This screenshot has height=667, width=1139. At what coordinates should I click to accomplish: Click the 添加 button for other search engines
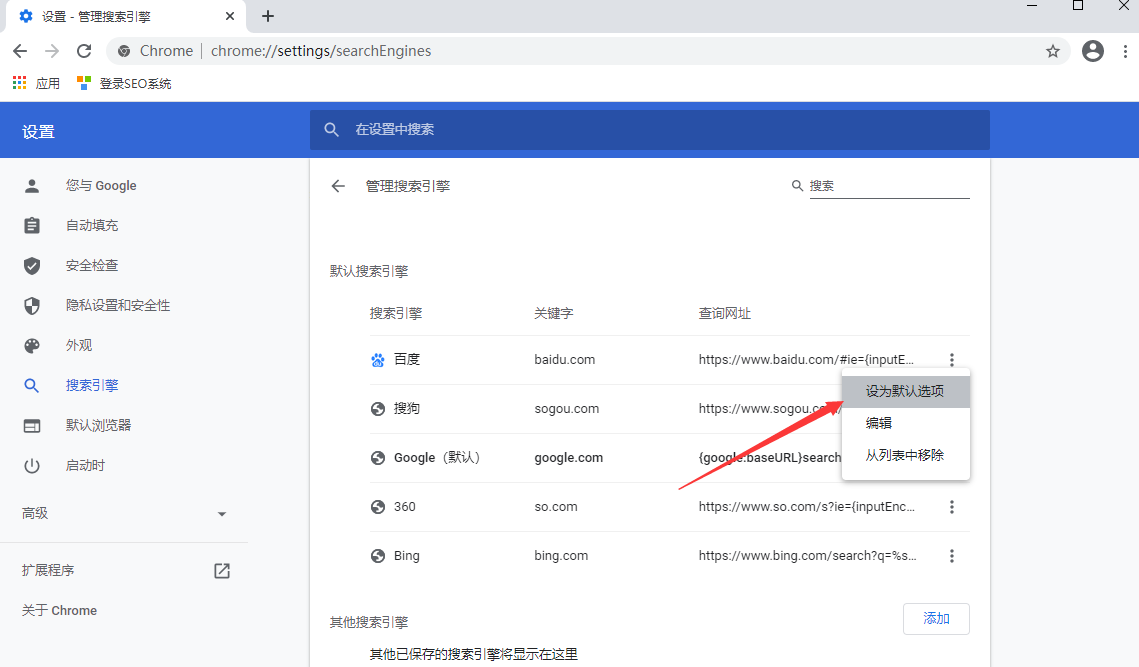click(936, 618)
